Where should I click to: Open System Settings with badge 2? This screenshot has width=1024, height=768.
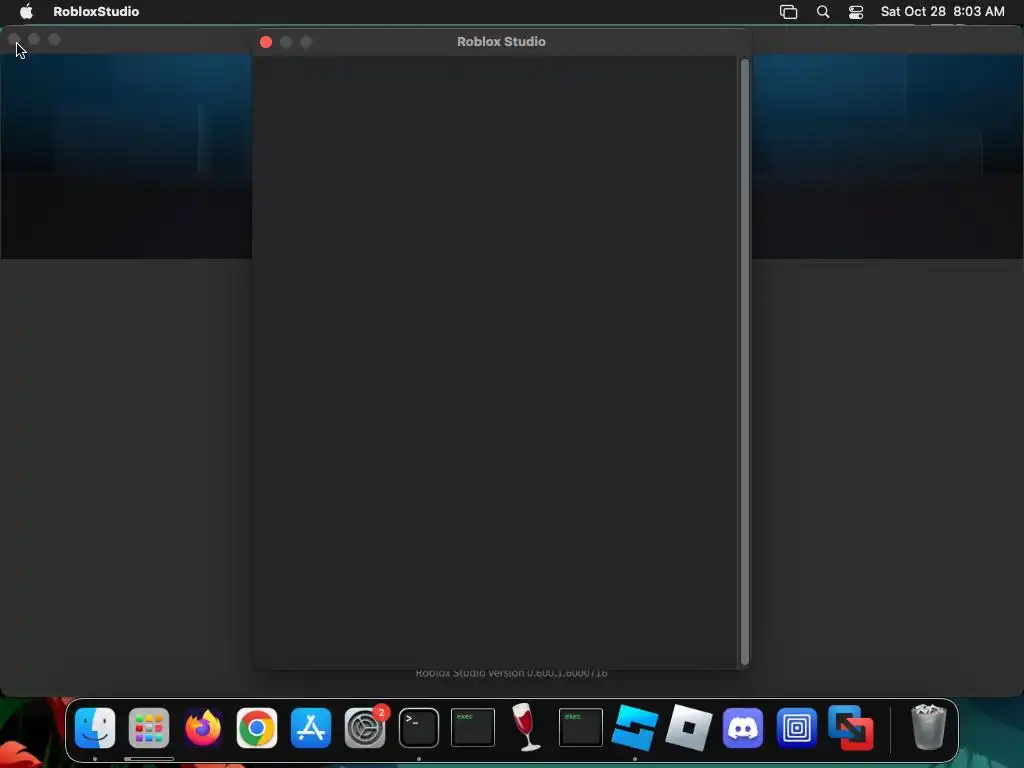365,728
